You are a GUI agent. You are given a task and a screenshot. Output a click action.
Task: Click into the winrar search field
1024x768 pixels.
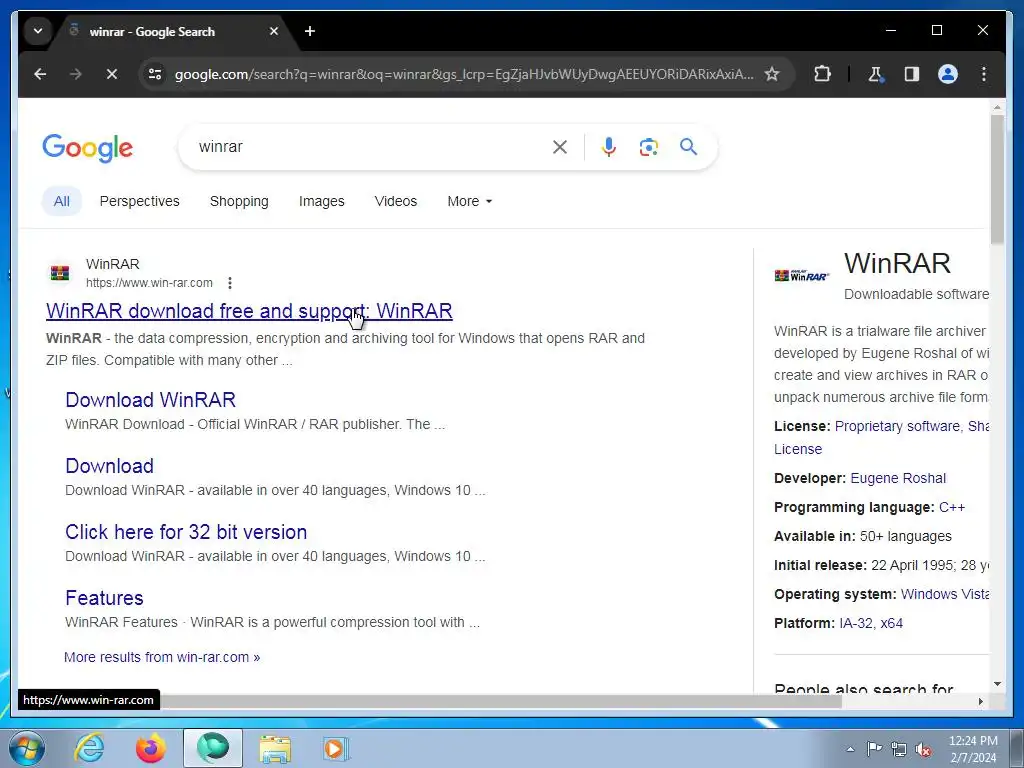tap(369, 147)
